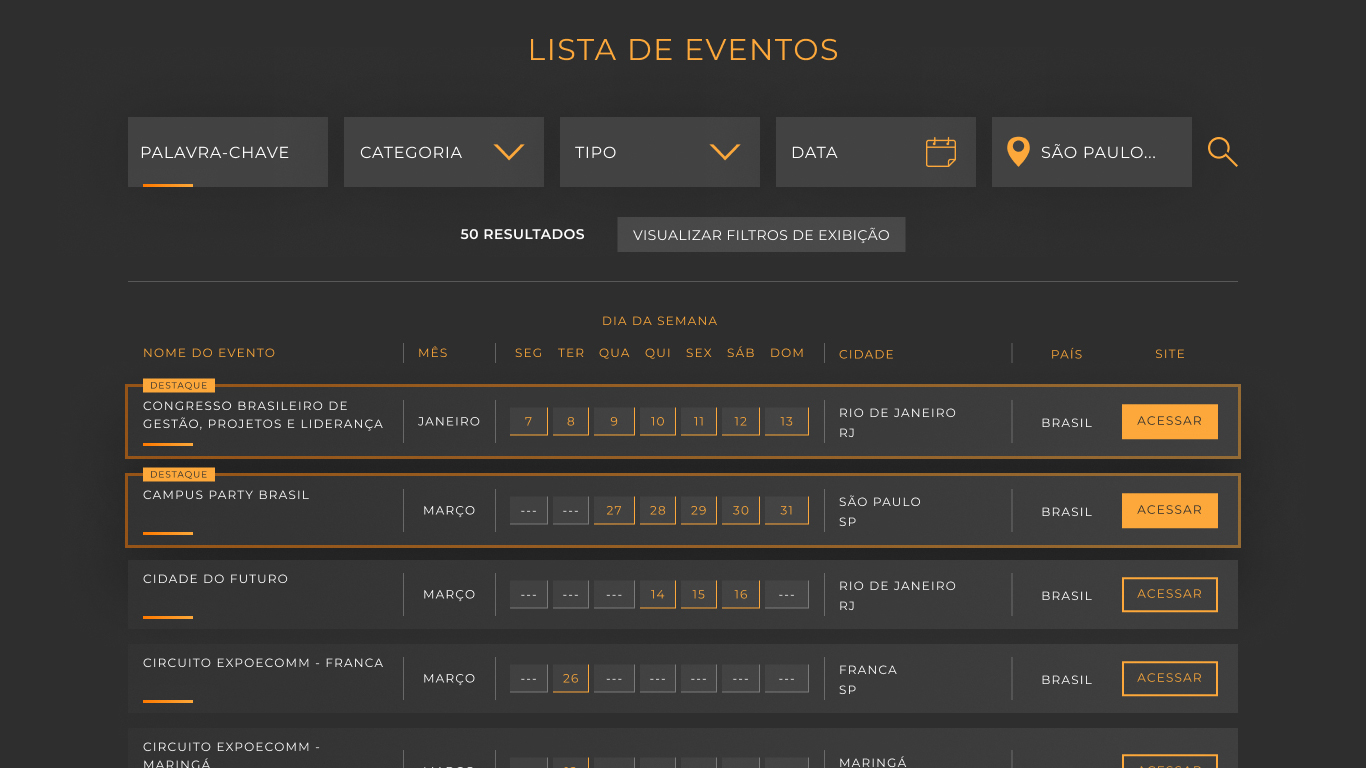Click the search magnifying glass icon
Image resolution: width=1366 pixels, height=768 pixels.
pyautogui.click(x=1222, y=152)
